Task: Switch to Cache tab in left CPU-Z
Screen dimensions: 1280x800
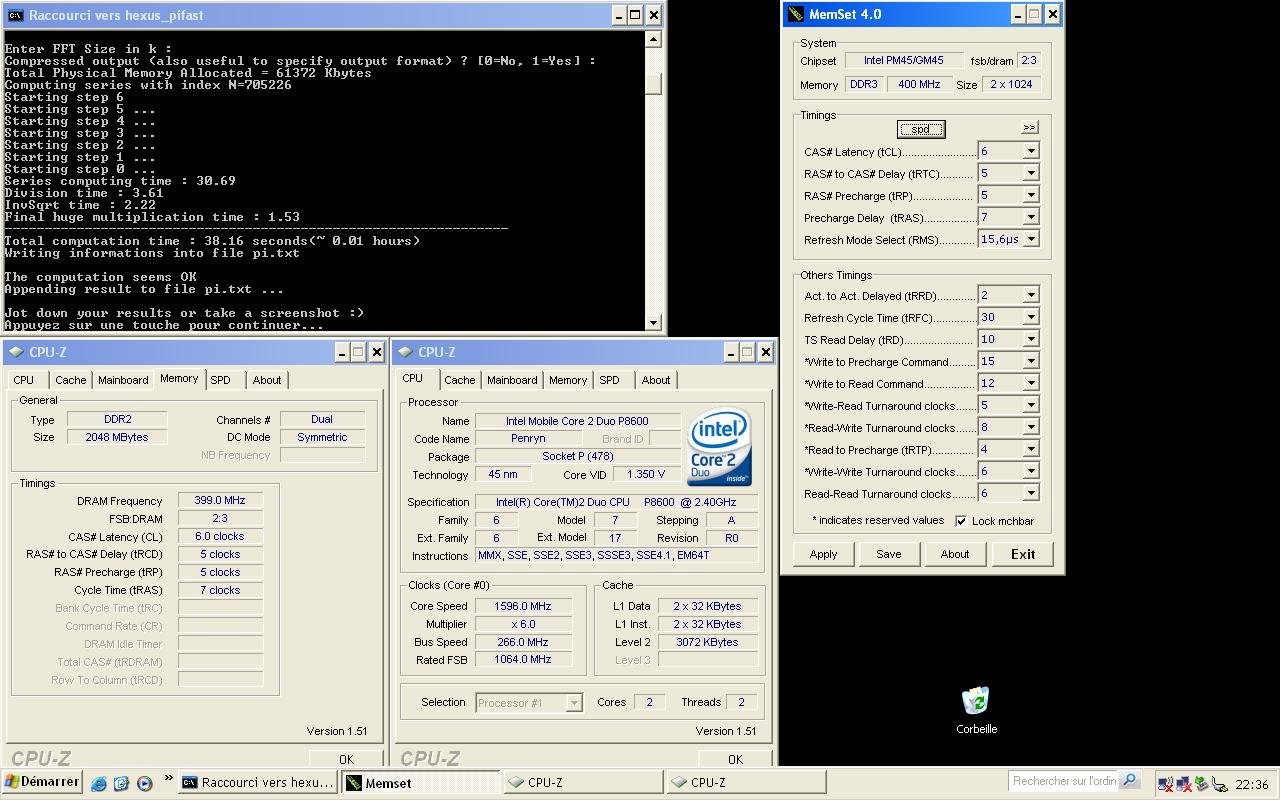Action: tap(70, 380)
